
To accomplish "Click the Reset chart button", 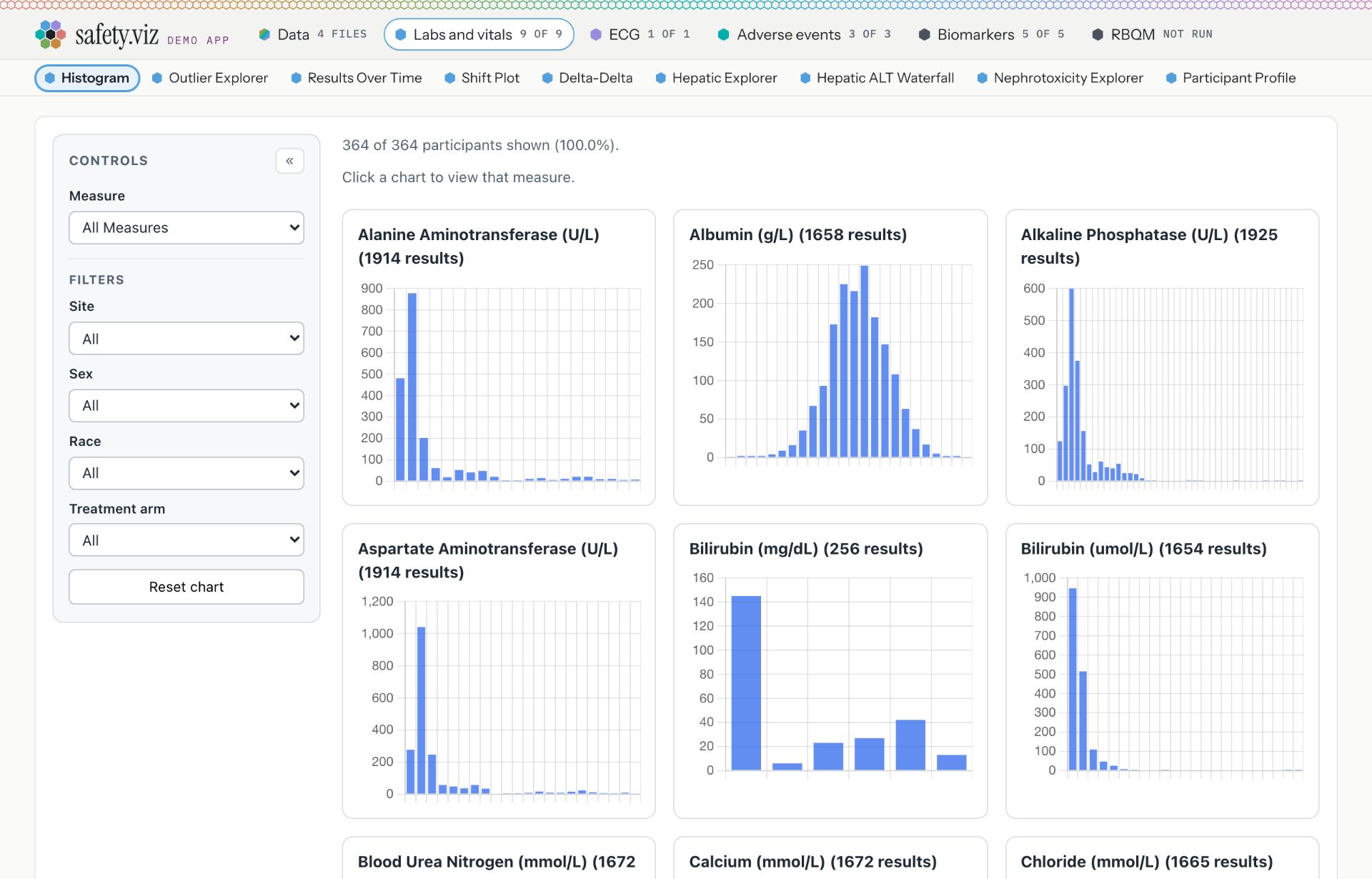I will coord(187,587).
